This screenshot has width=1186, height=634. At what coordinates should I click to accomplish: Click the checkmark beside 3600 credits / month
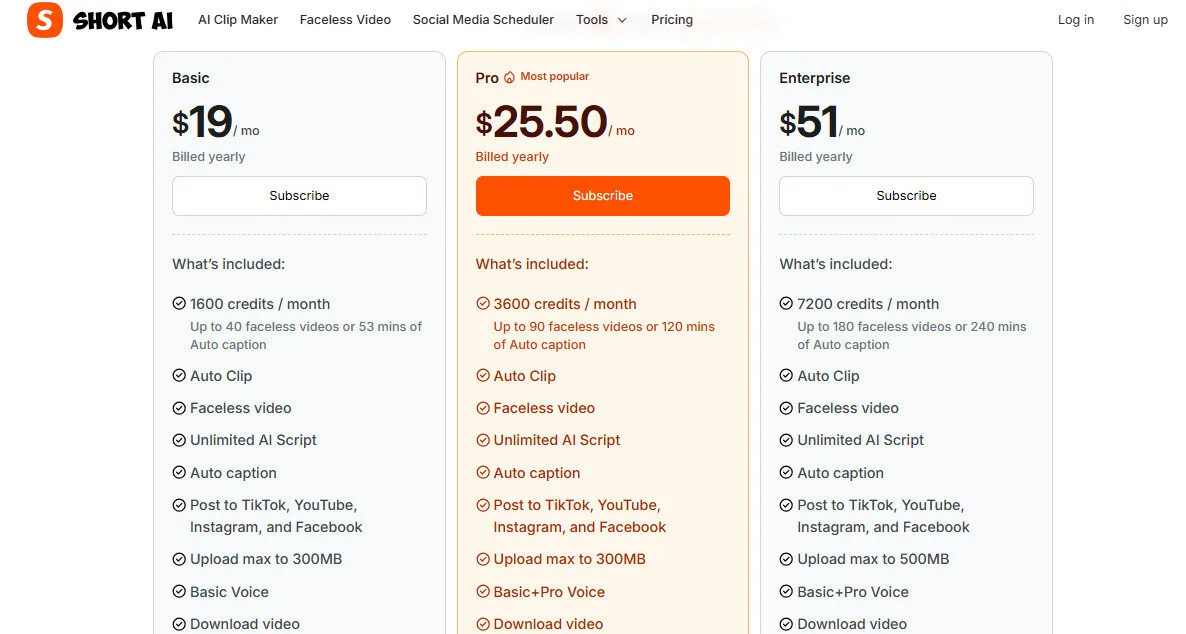(482, 304)
